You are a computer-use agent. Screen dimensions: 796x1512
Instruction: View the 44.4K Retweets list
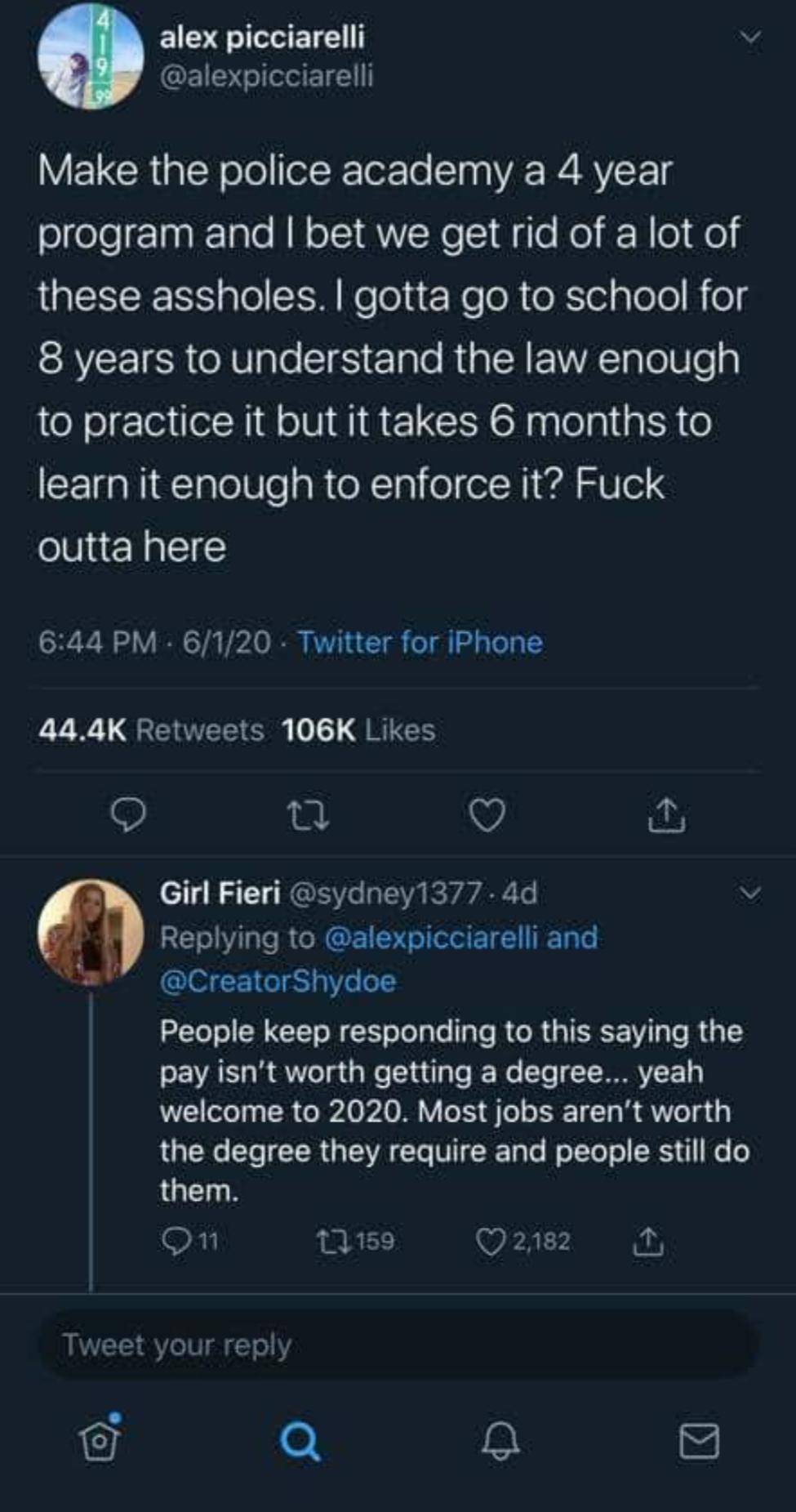tap(151, 729)
